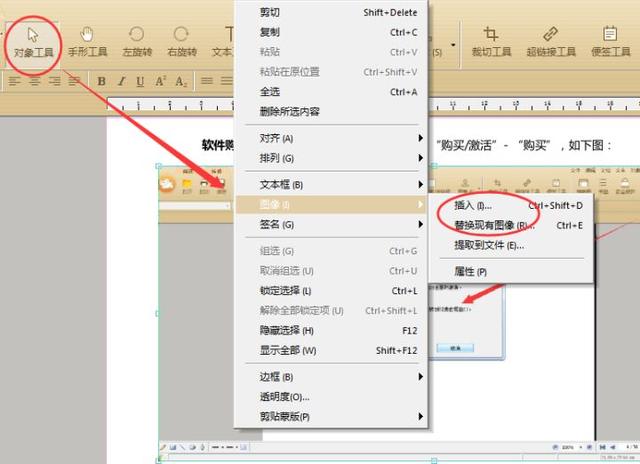This screenshot has height=464, width=640.
Task: Select the 手形工具 hand tool
Action: tap(87, 42)
